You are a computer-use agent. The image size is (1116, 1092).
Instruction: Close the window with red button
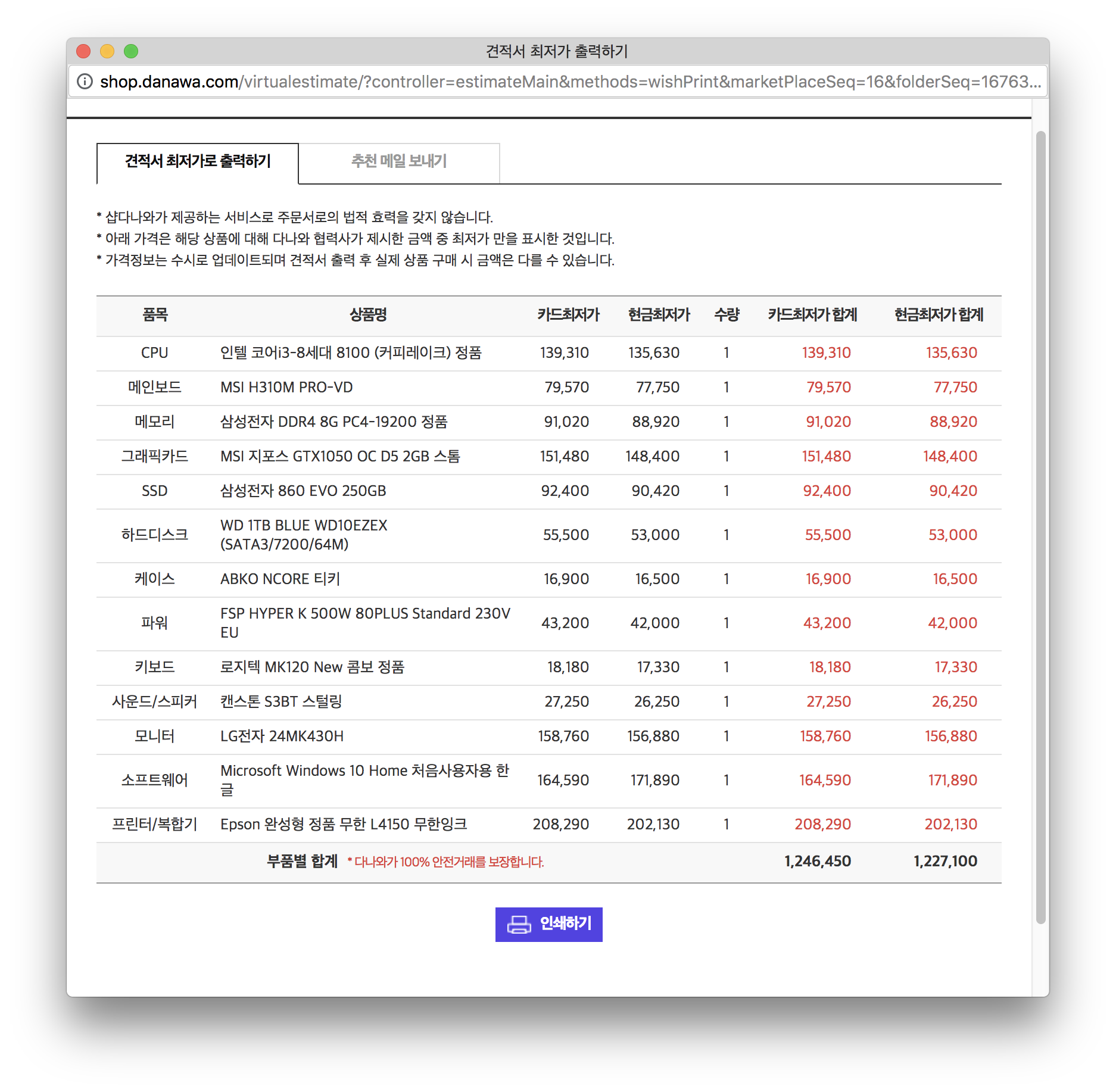(83, 51)
